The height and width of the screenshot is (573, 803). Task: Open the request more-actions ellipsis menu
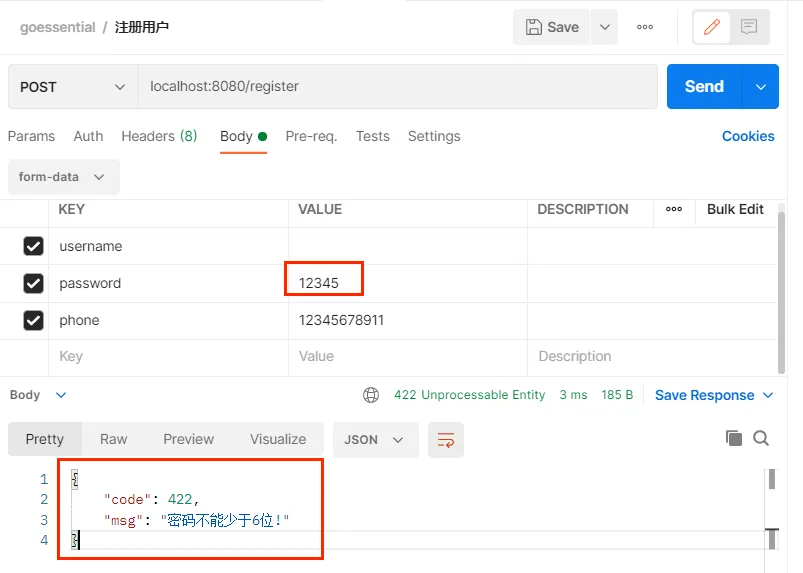645,27
